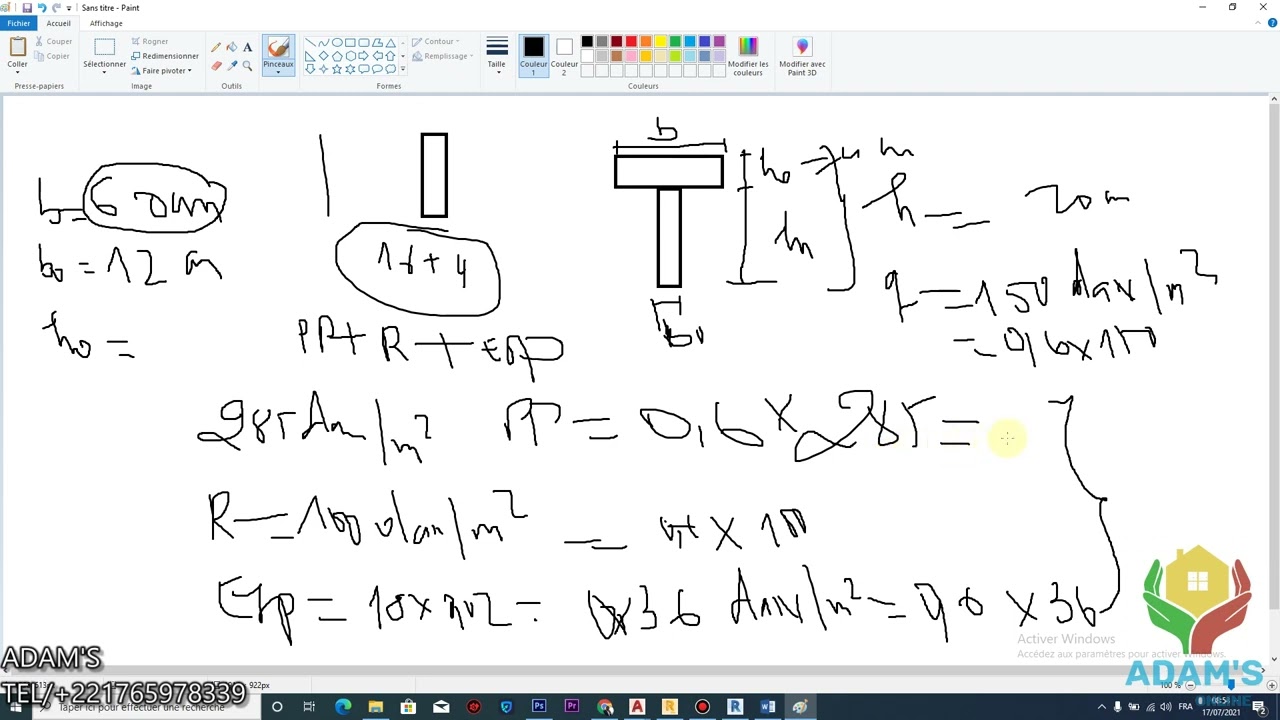This screenshot has width=1280, height=720.
Task: Switch to the Affichage tab
Action: (x=106, y=23)
